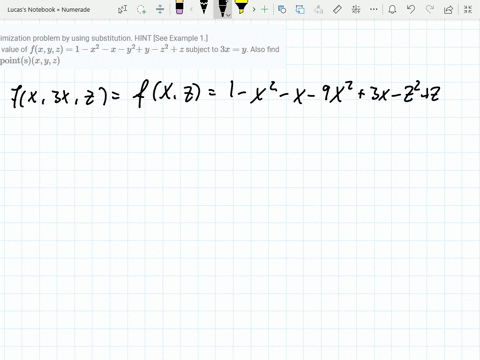Click the Insert Space tool
This screenshot has height=360, width=480.
(x=160, y=9)
